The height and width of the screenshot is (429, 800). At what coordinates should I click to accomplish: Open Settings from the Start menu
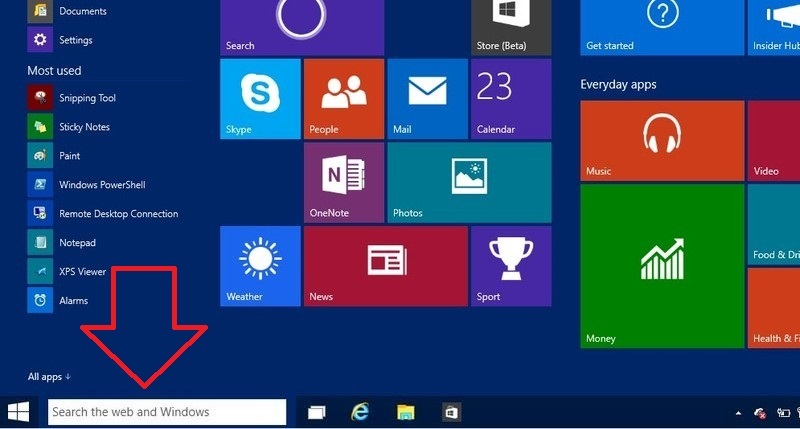75,40
